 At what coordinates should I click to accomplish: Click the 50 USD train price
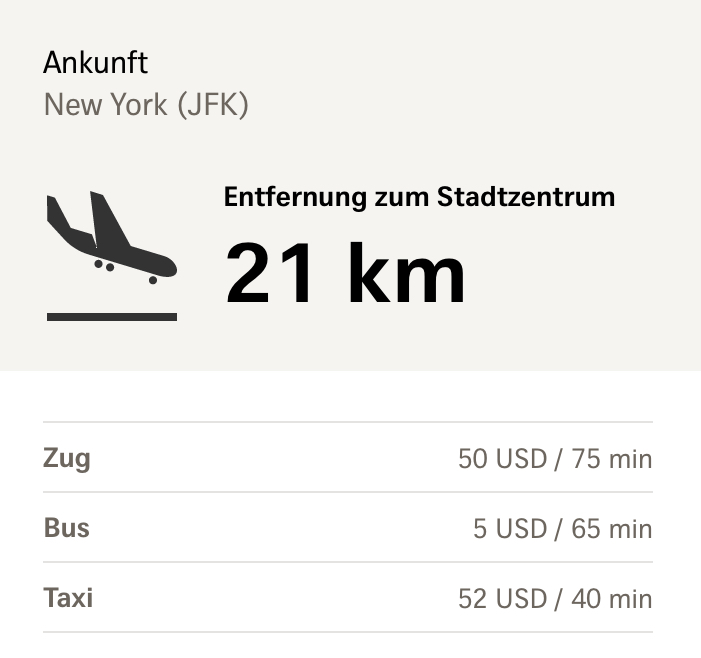tap(502, 459)
